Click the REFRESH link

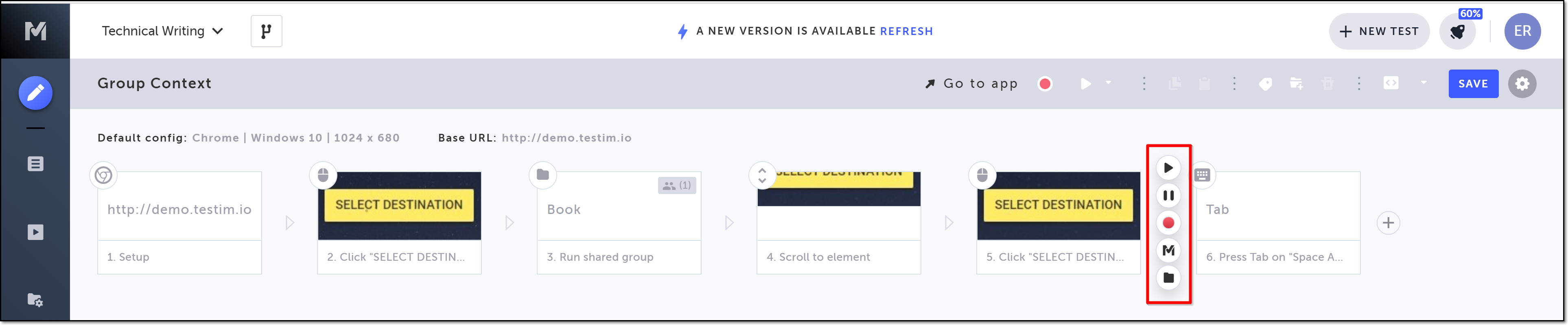tap(906, 31)
